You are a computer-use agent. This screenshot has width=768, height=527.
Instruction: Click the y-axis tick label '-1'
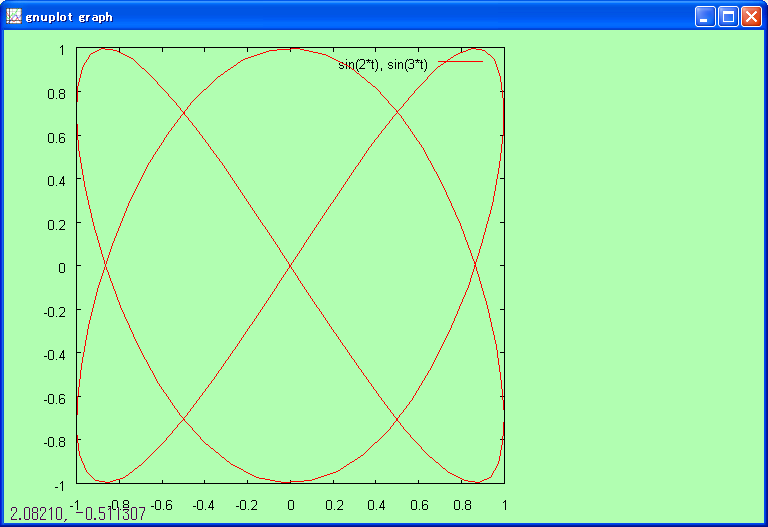59,486
